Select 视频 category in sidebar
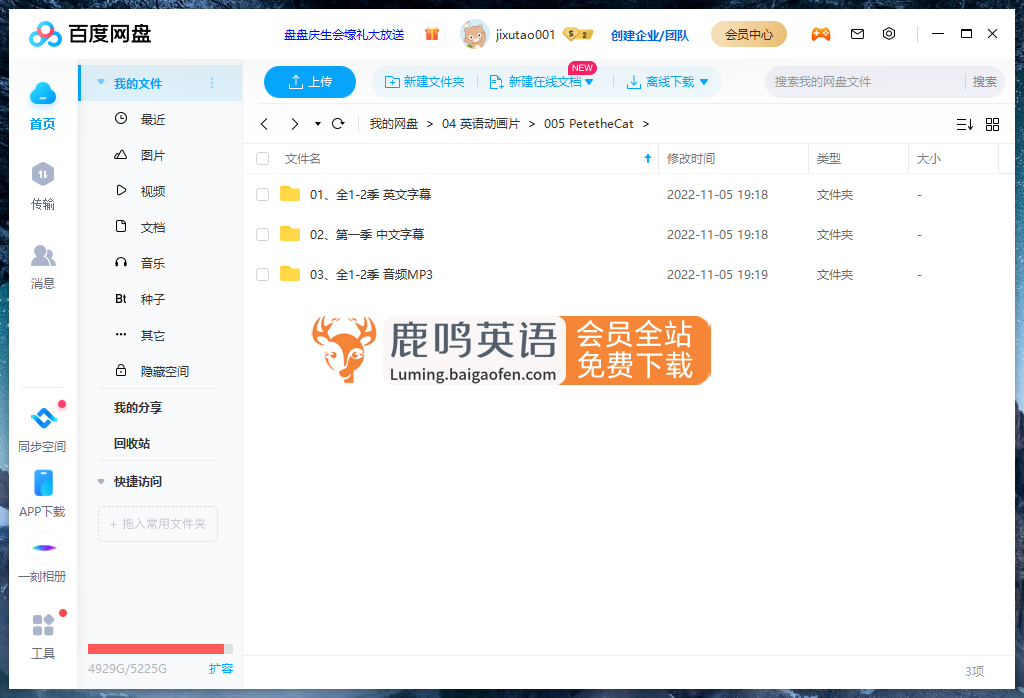The image size is (1024, 698). coord(151,190)
